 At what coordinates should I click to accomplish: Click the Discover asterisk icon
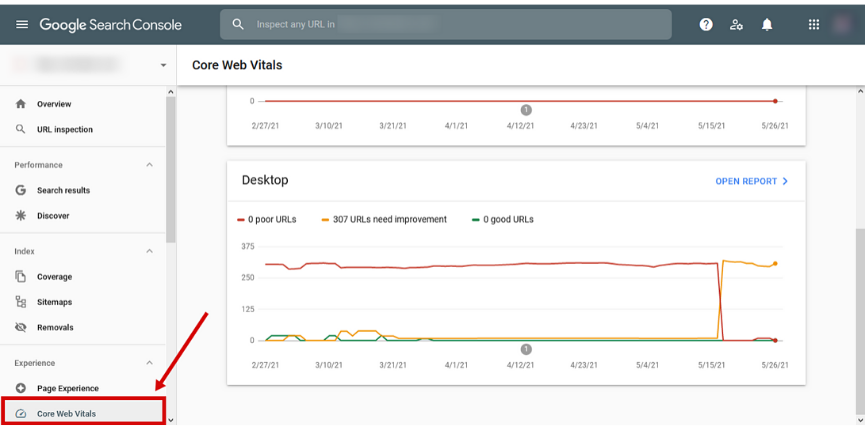click(20, 216)
